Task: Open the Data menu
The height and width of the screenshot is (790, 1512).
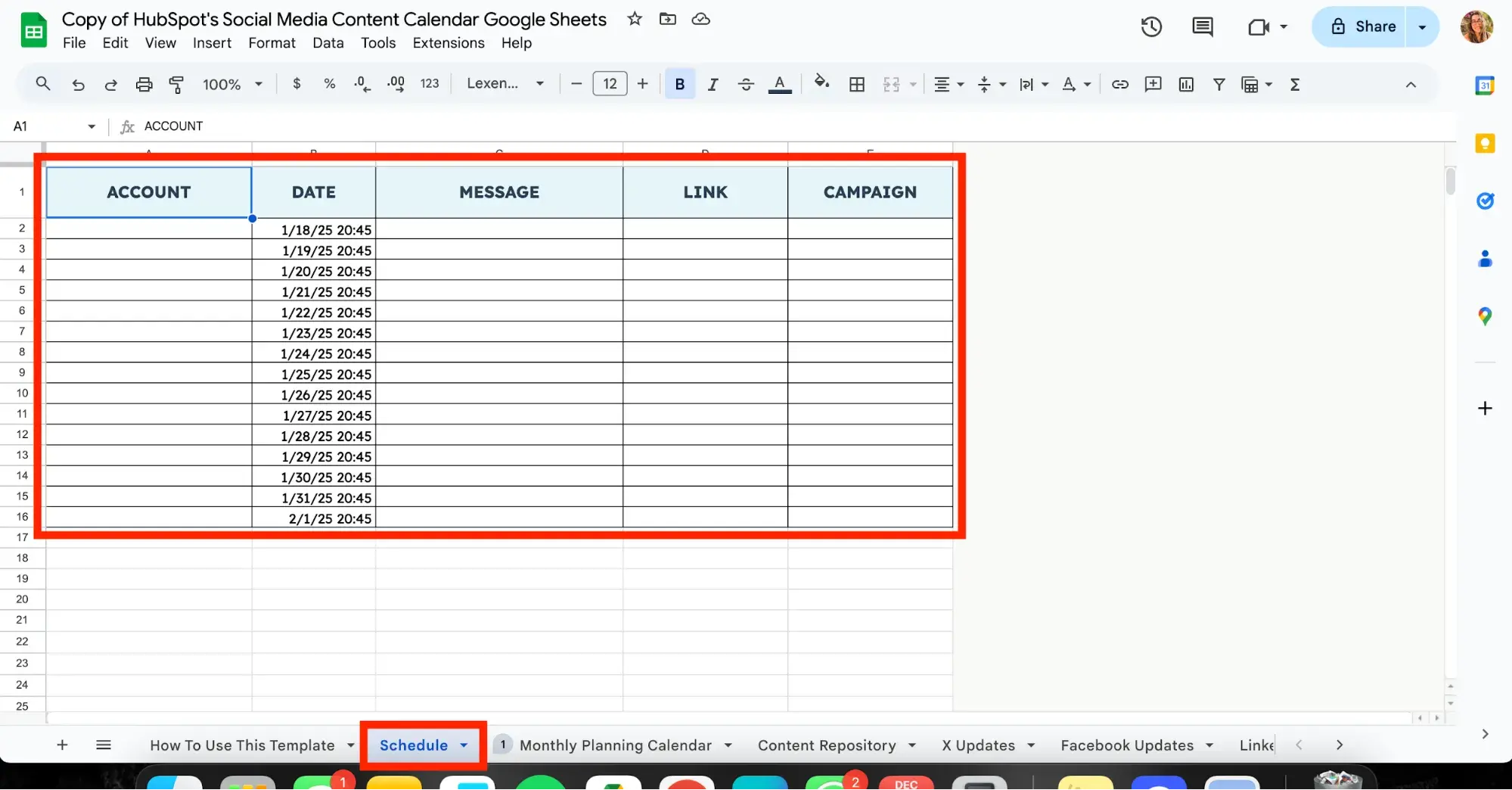Action: pos(328,43)
